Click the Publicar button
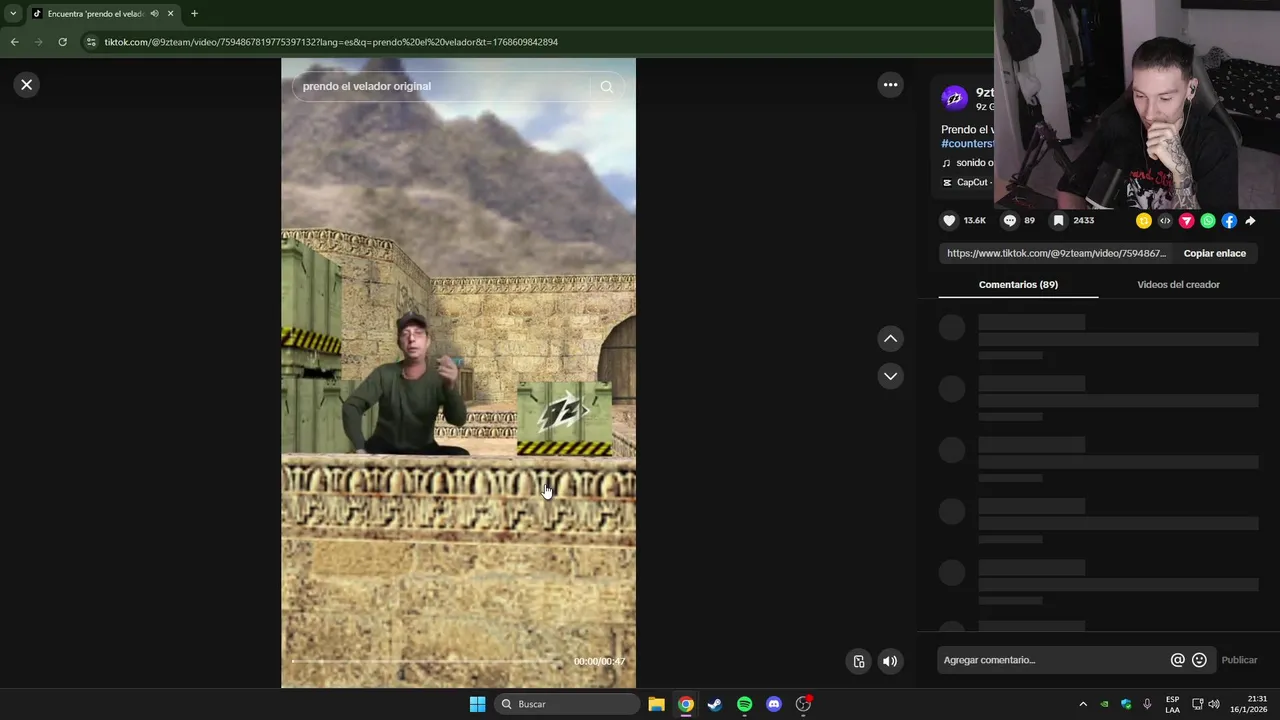 (x=1239, y=660)
